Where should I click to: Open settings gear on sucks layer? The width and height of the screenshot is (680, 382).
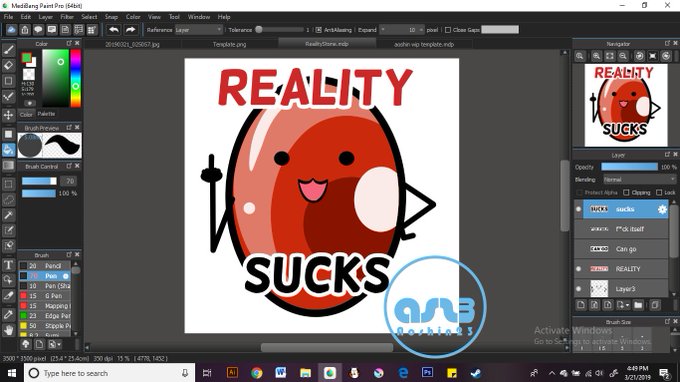[x=662, y=209]
